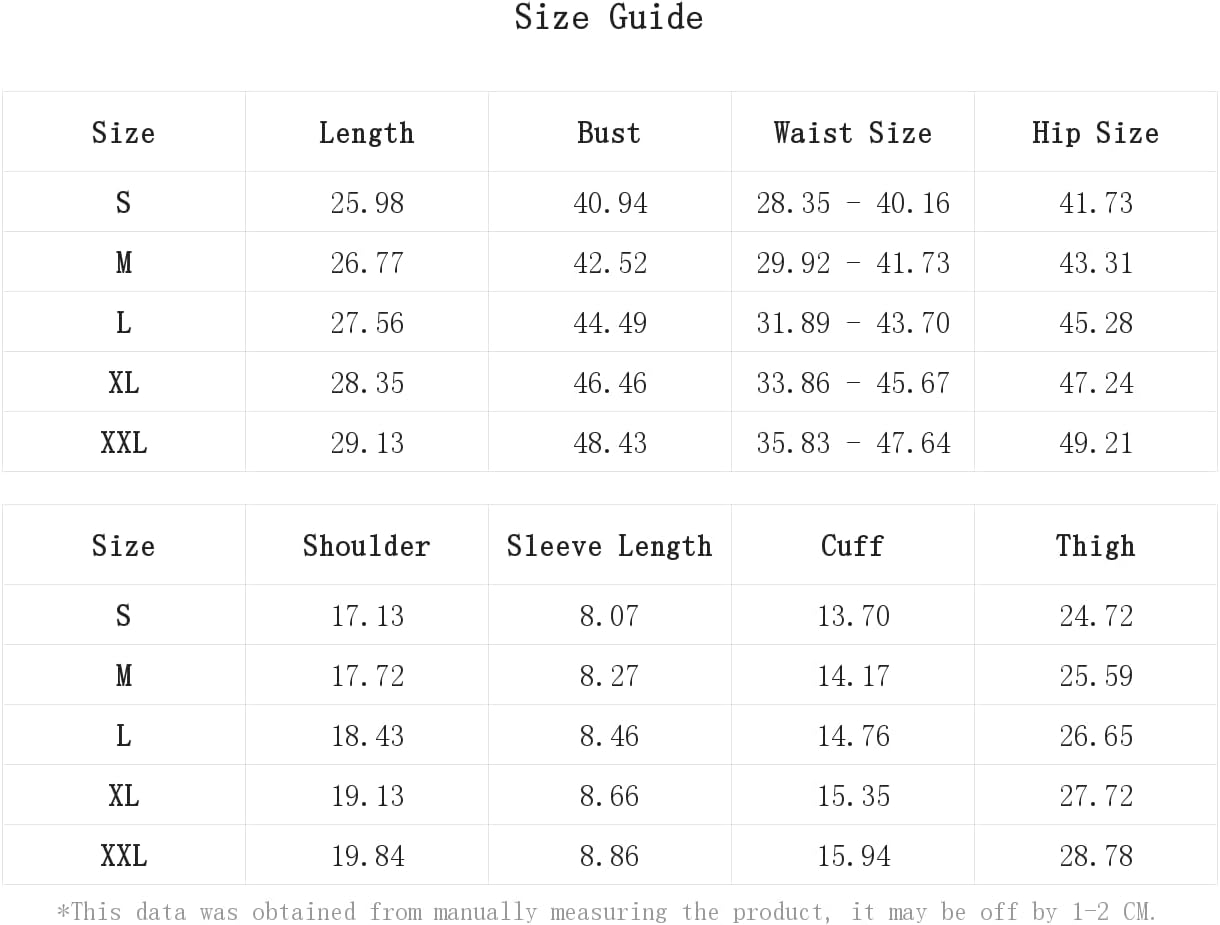Click the Size Guide title
Viewport: 1220px width, 925px height.
coord(609,17)
